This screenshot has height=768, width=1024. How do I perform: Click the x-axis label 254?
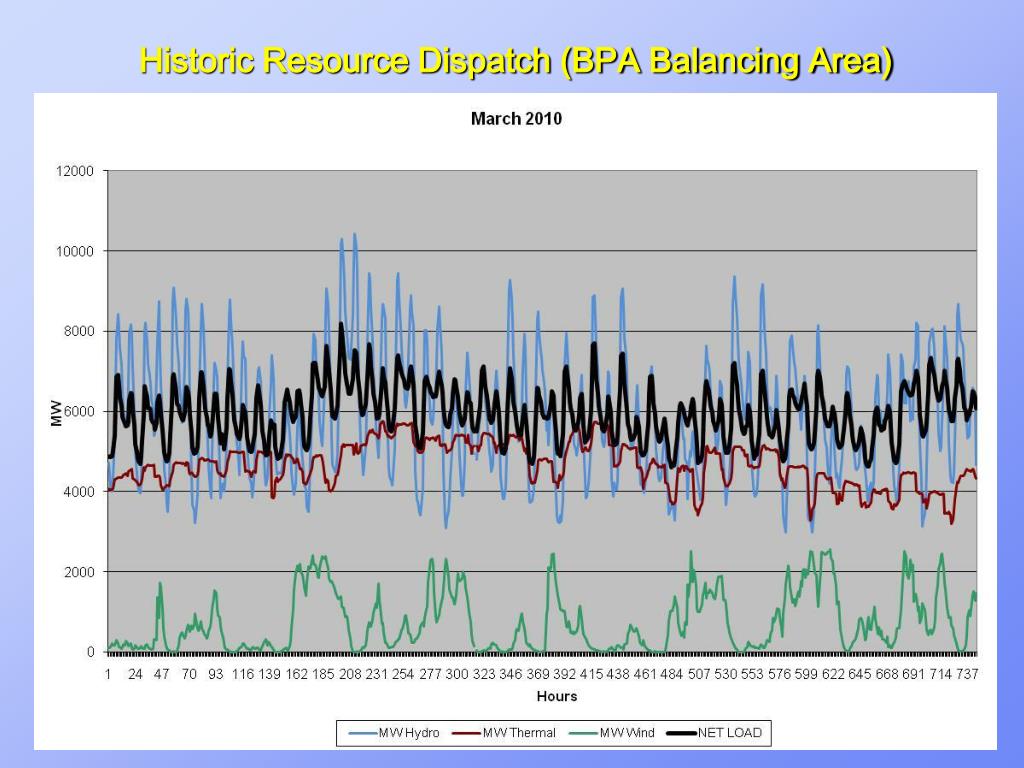point(404,674)
